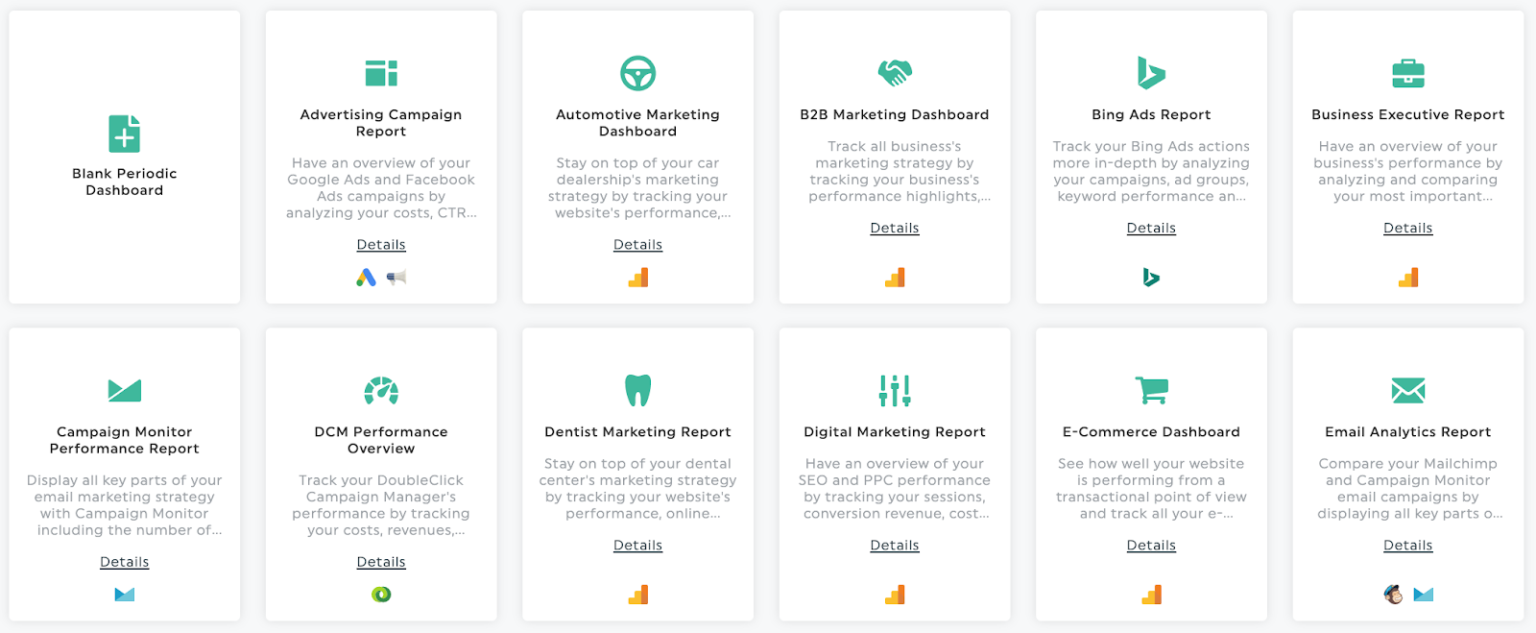Click the megaphone icon under Advertising Campaign Report
Viewport: 1536px width, 633px height.
pos(396,277)
